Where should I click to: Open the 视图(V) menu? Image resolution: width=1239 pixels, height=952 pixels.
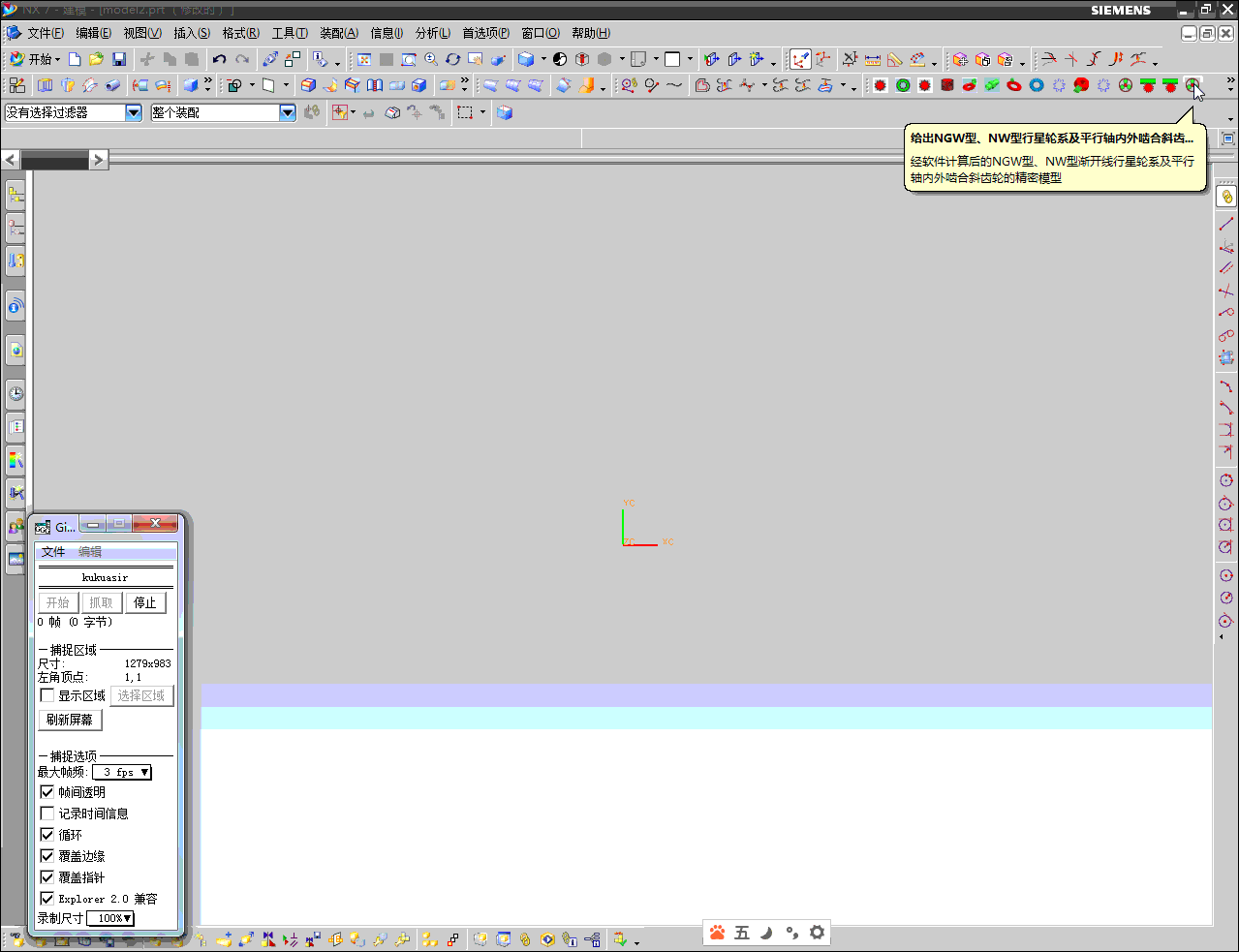click(142, 33)
